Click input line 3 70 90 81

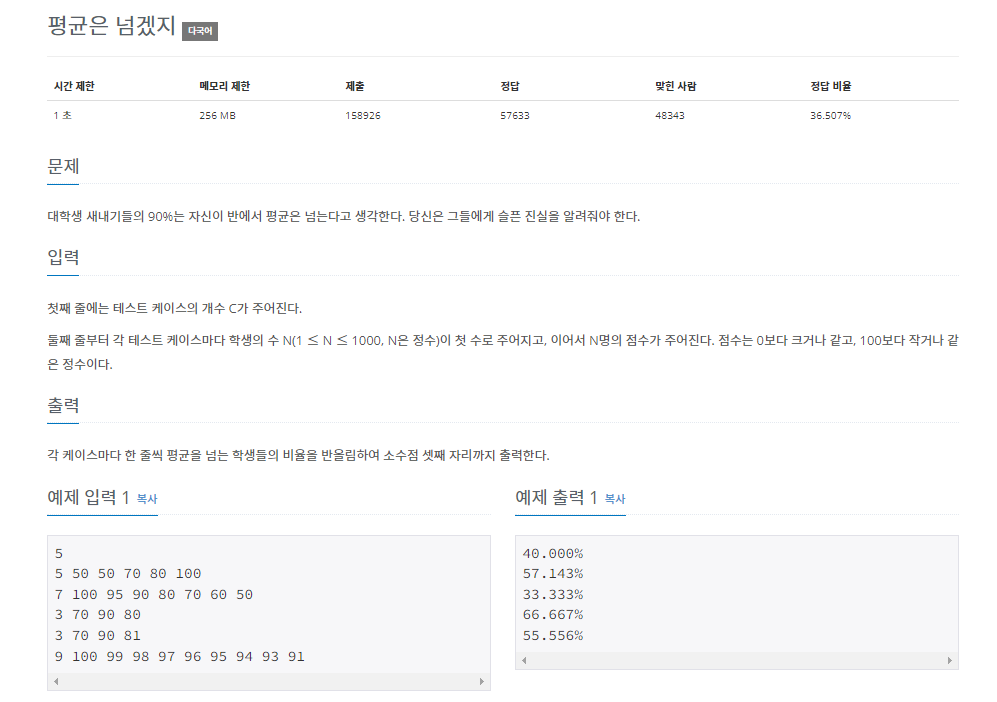pos(98,636)
